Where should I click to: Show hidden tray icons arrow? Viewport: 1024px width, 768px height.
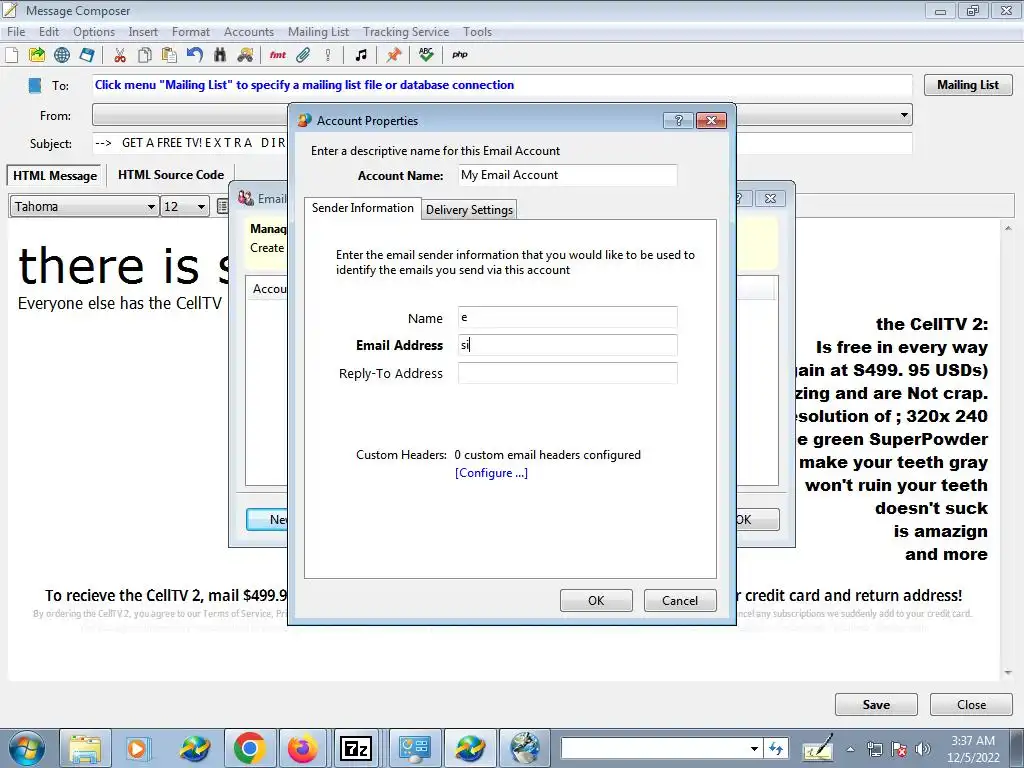point(850,749)
